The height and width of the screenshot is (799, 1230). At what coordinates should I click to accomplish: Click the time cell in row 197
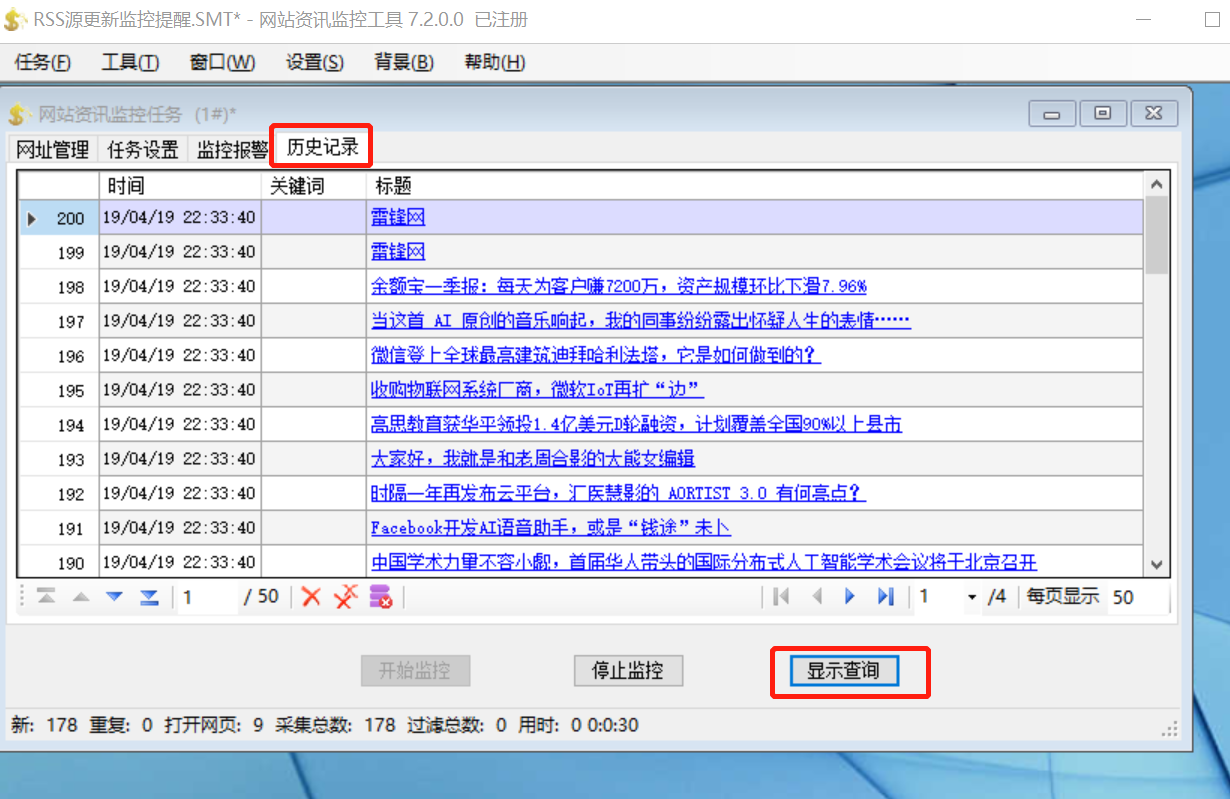click(180, 320)
